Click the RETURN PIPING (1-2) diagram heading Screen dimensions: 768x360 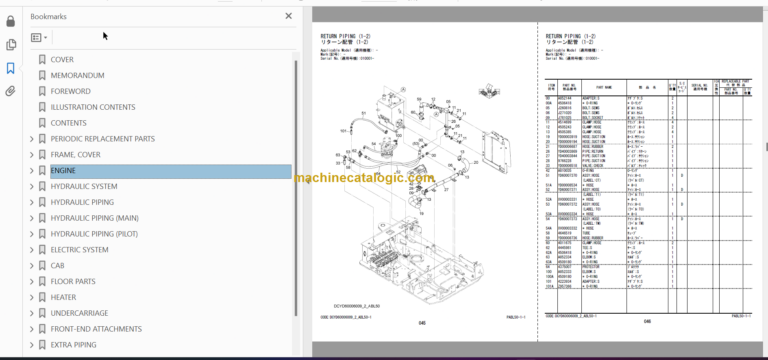[x=345, y=36]
